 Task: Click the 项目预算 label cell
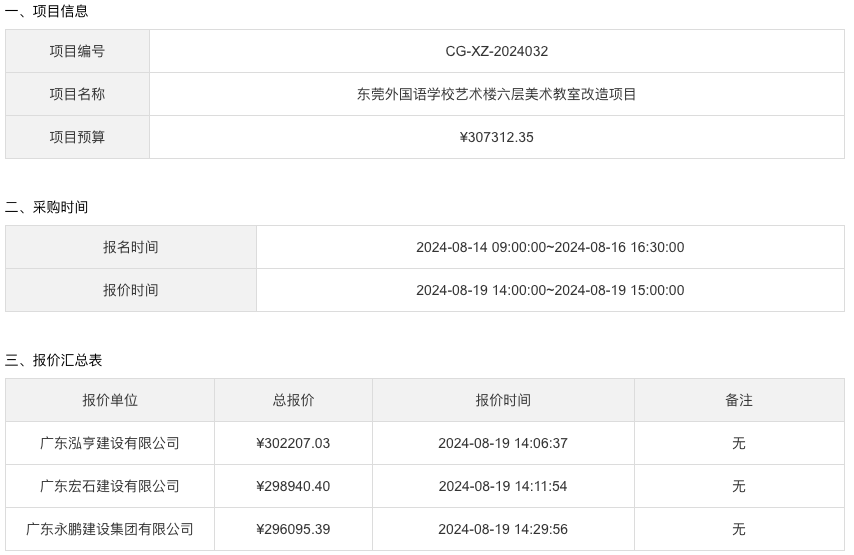pos(77,137)
